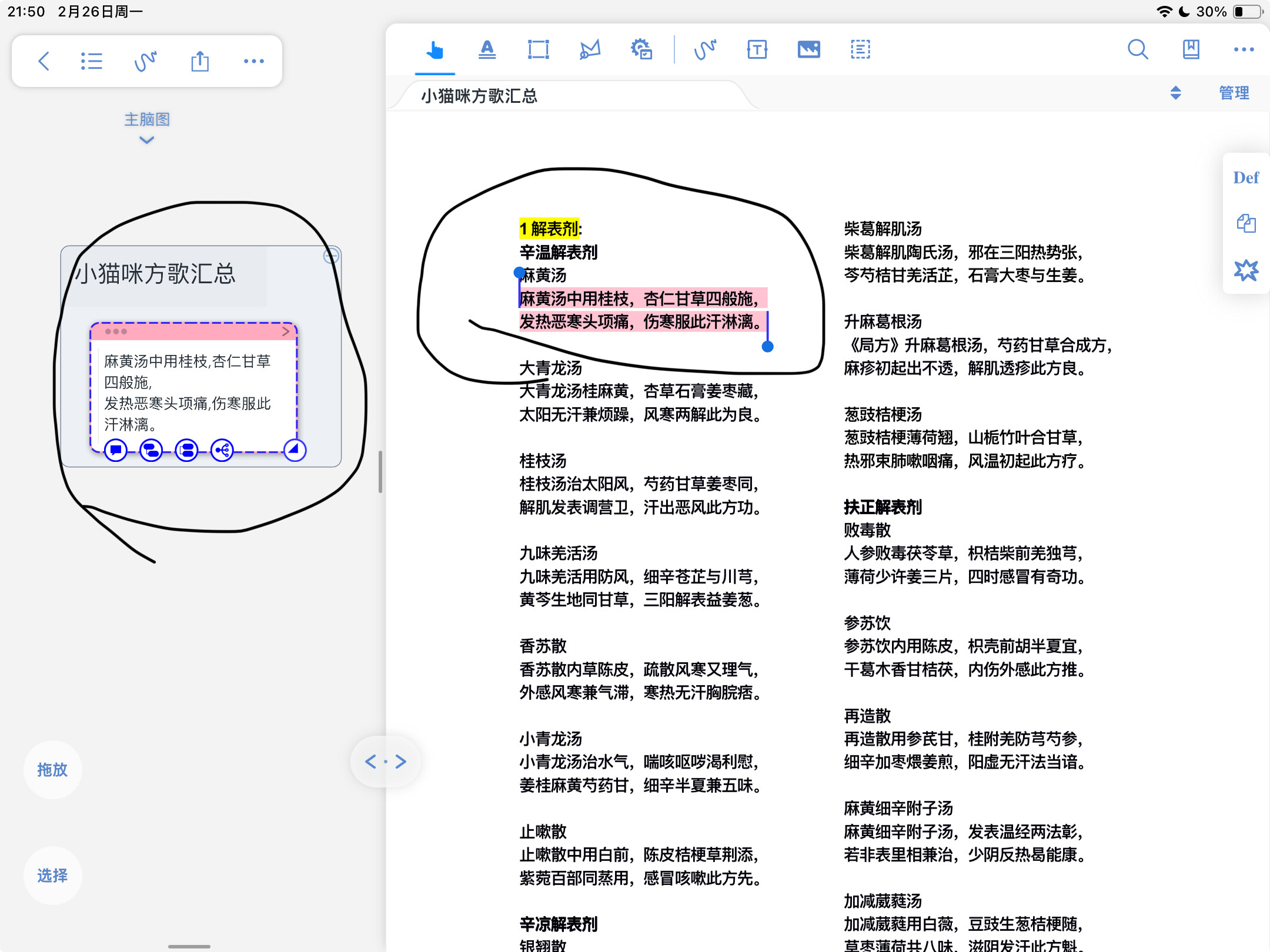This screenshot has height=952, width=1270.
Task: Open document search magnifier
Action: pyautogui.click(x=1138, y=49)
